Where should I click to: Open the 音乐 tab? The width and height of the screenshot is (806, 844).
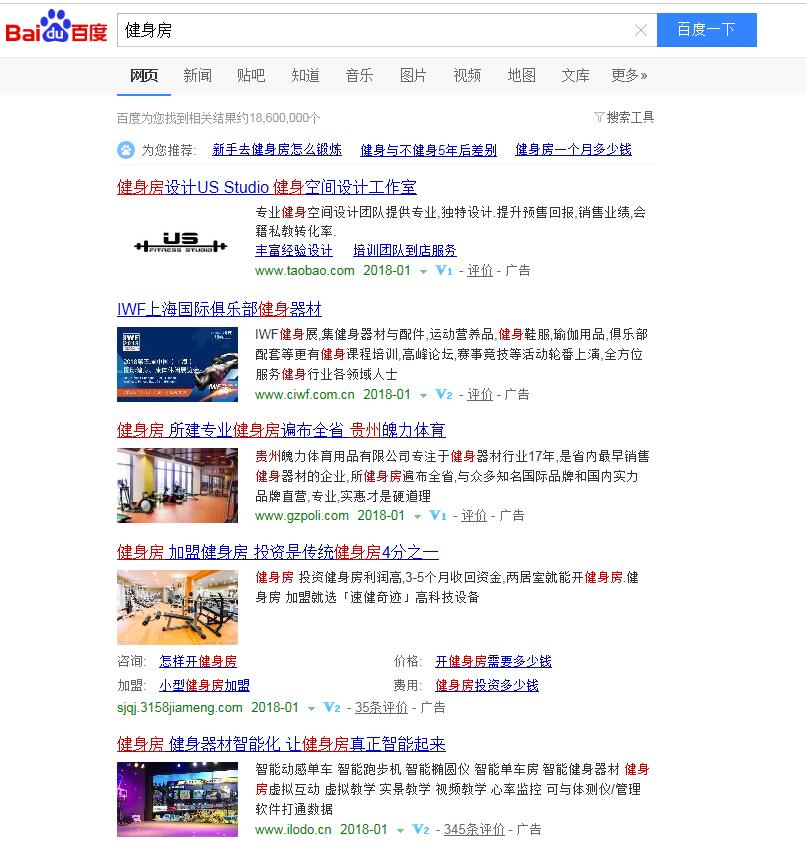point(359,75)
